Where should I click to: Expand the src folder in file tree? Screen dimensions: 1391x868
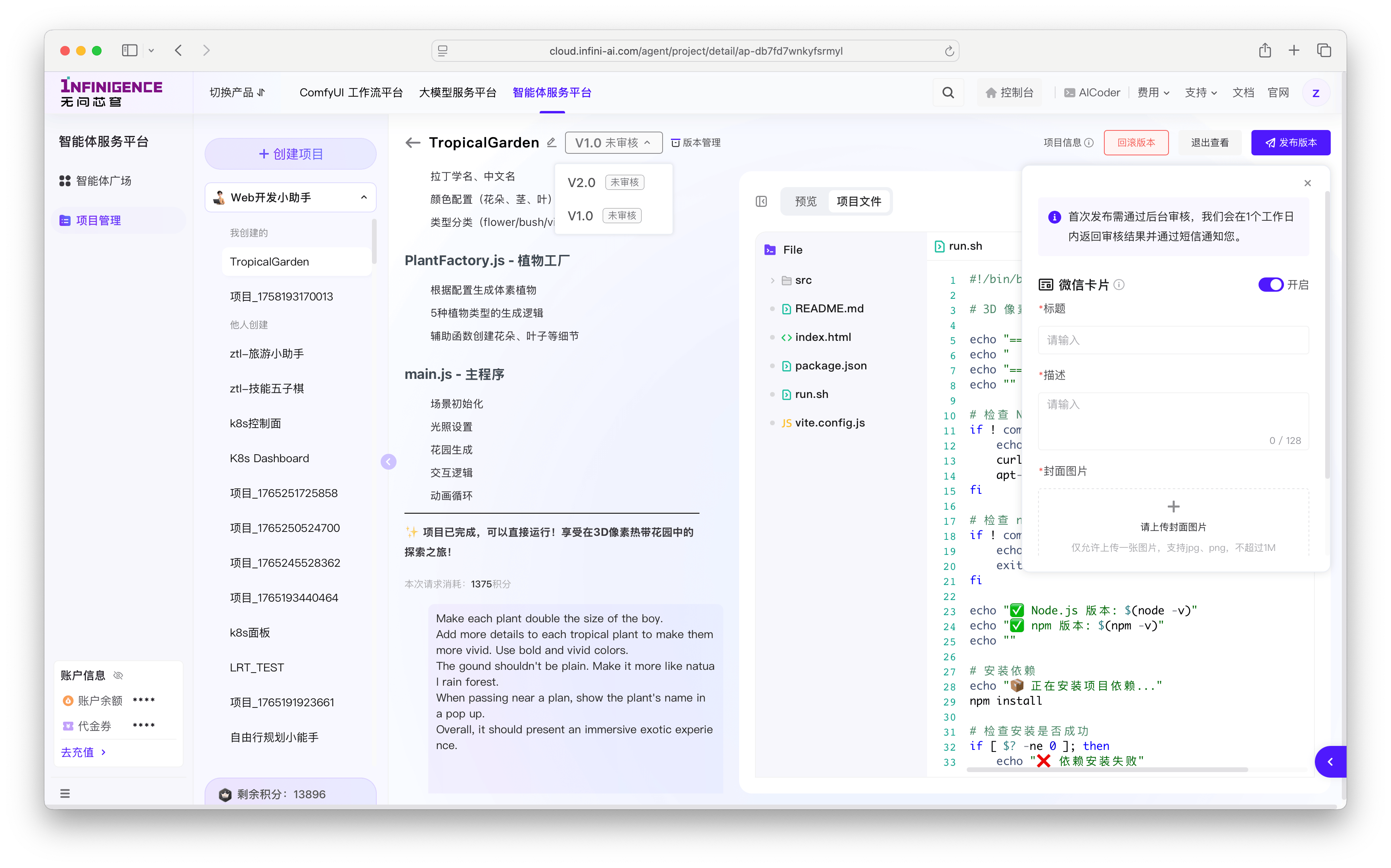click(x=772, y=280)
